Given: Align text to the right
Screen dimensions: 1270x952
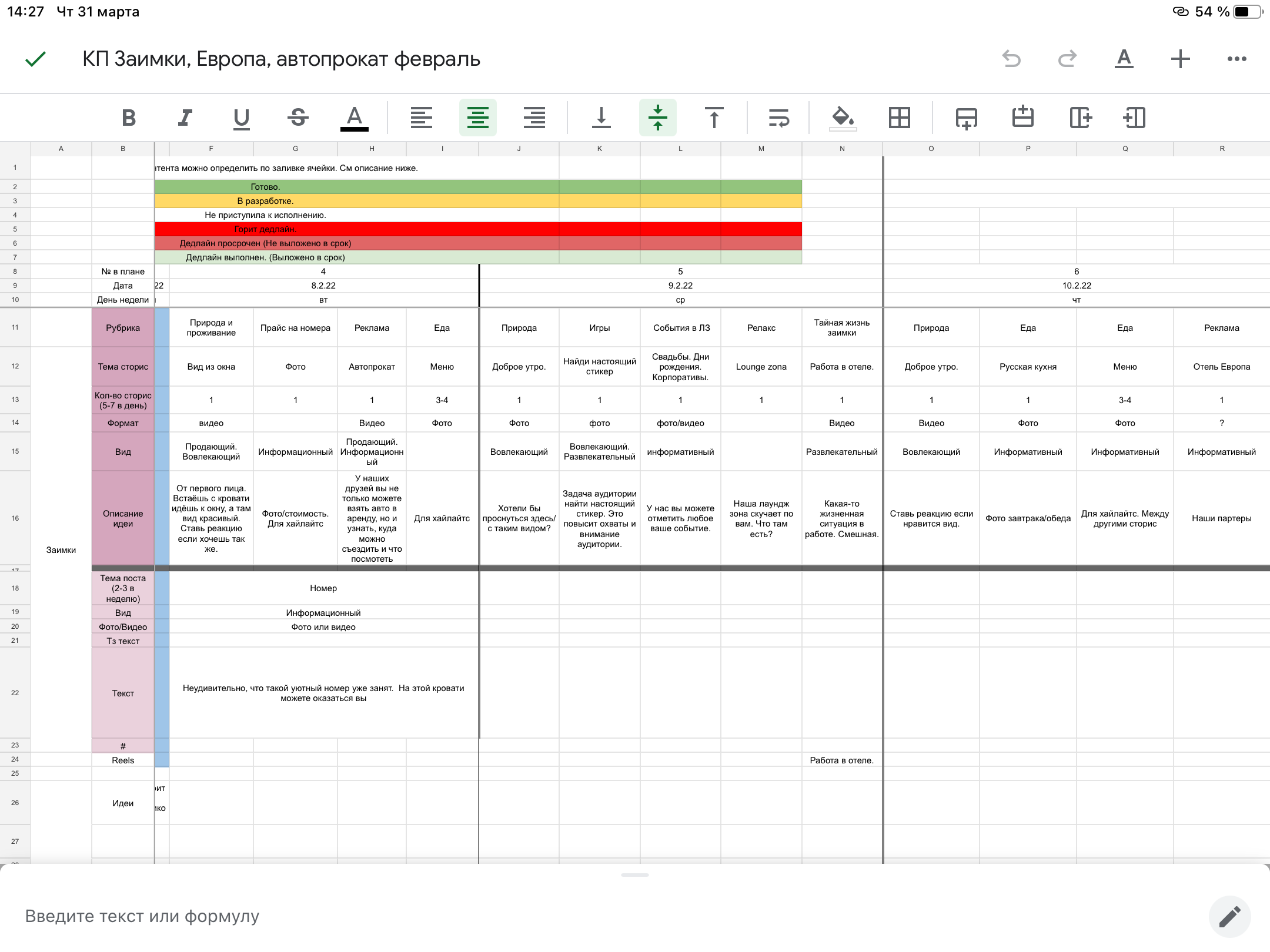Looking at the screenshot, I should [x=534, y=118].
